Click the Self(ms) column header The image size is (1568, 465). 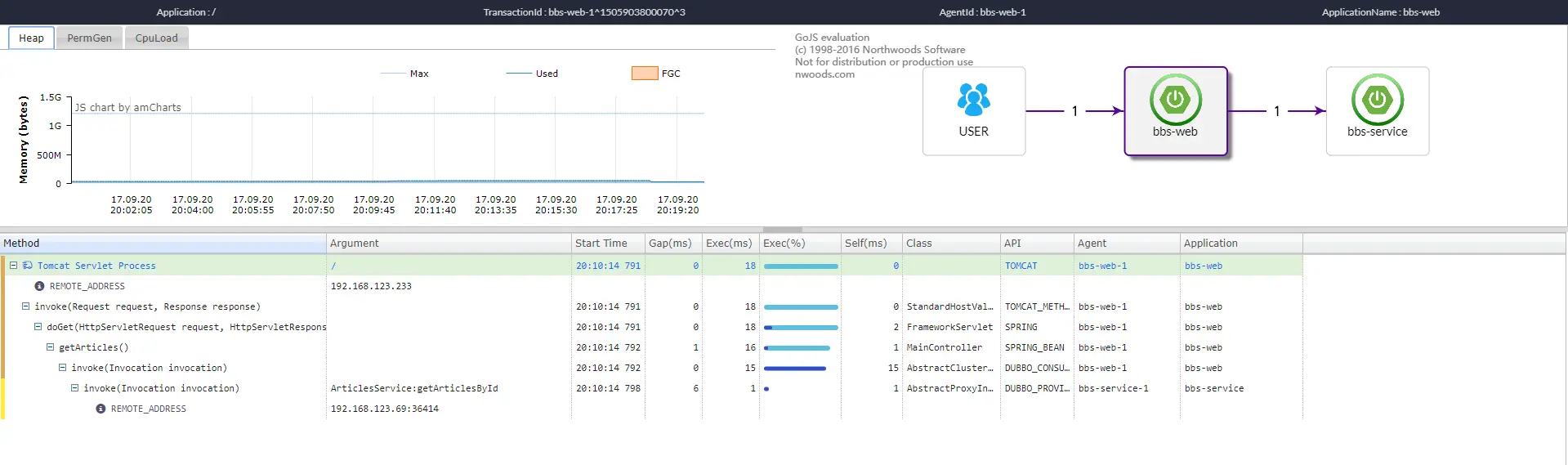coord(872,244)
